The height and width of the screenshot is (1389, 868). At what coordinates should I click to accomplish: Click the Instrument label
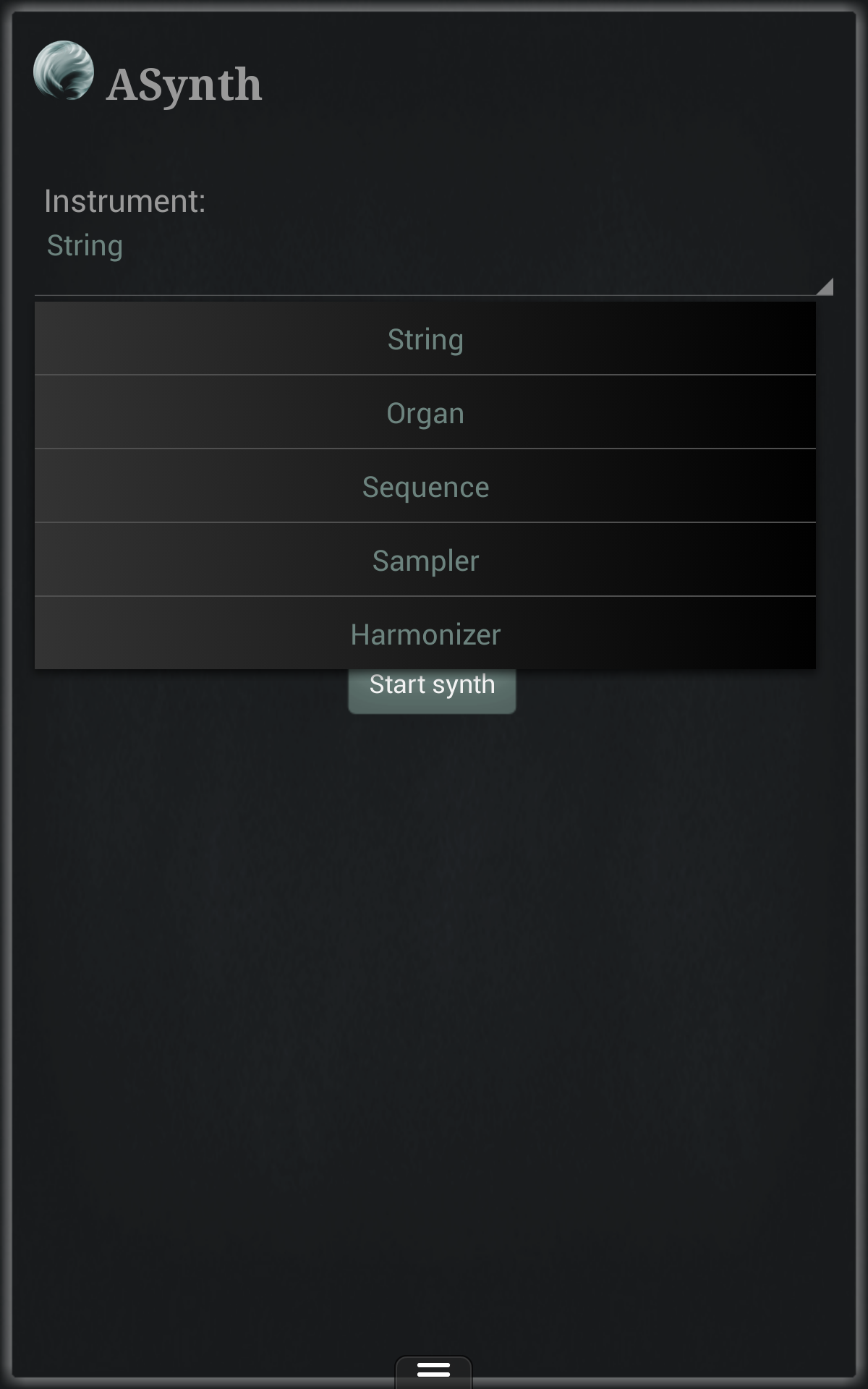pos(124,201)
